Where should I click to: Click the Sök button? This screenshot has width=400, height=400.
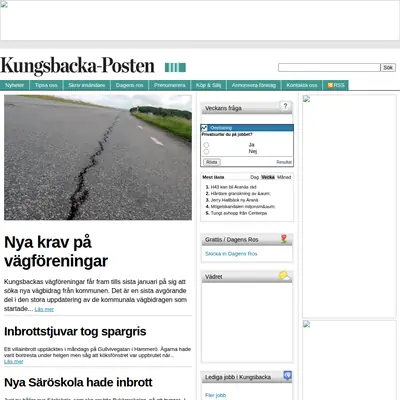click(388, 68)
